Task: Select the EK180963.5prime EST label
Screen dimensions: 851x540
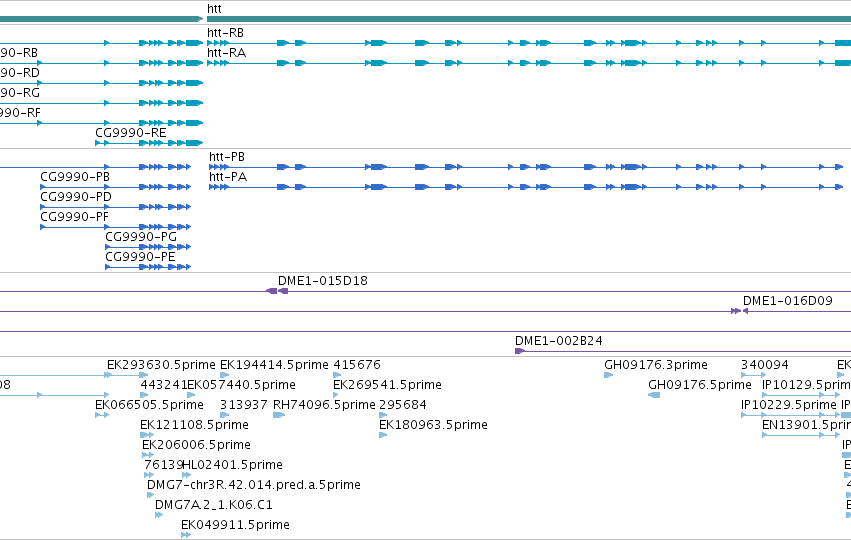Action: click(433, 425)
